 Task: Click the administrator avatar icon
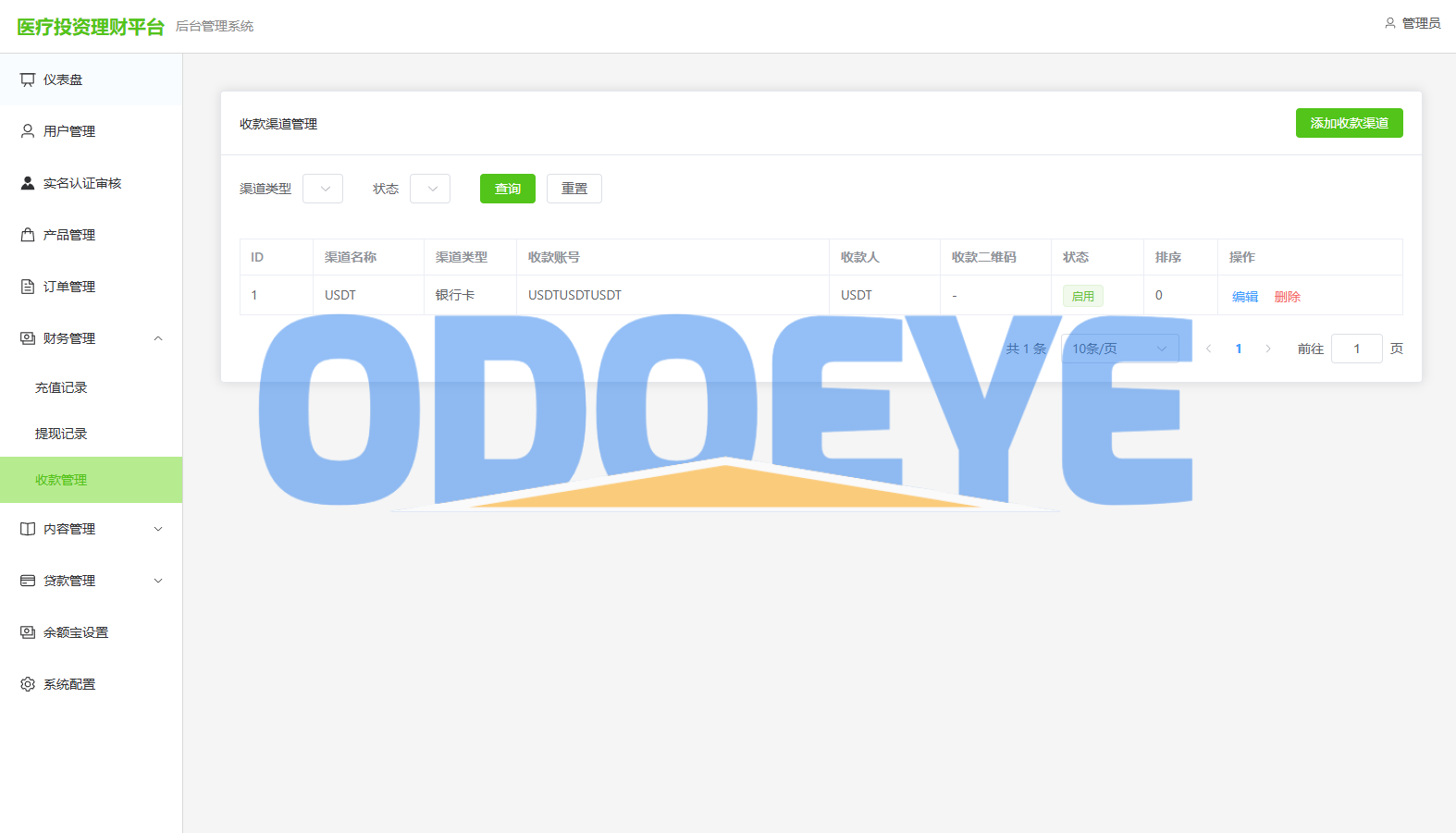pos(1389,23)
